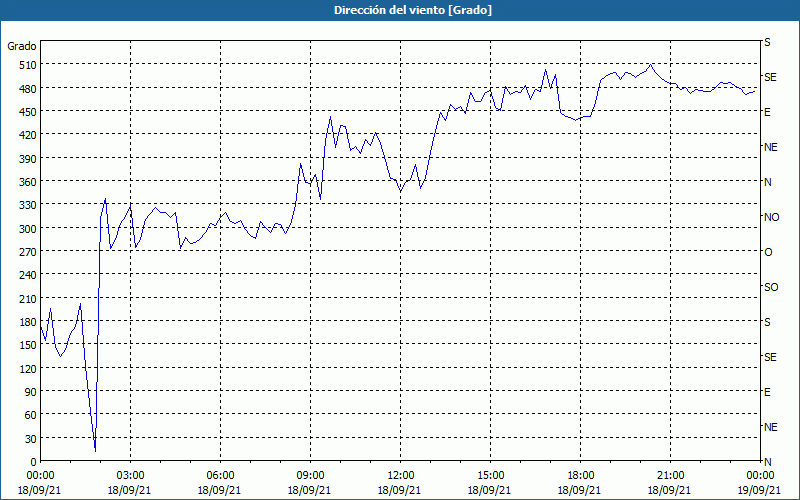Select the 180 y-axis value

tap(29, 322)
